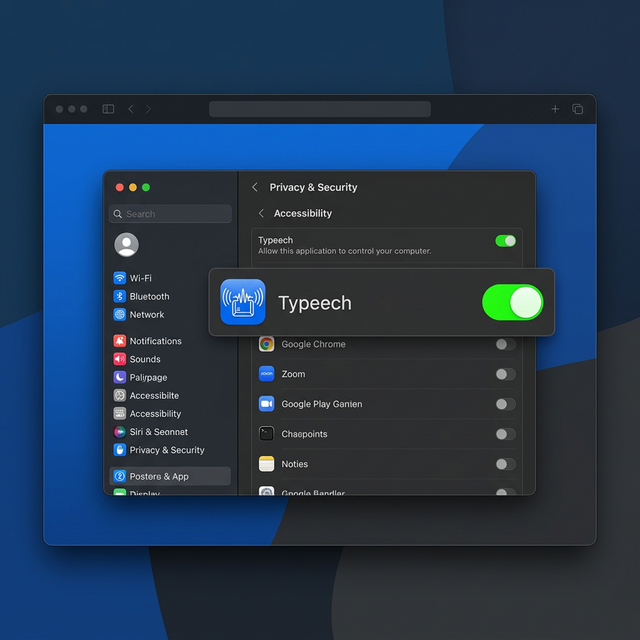Click the Postere & App icon
Viewport: 640px width, 640px height.
(120, 476)
